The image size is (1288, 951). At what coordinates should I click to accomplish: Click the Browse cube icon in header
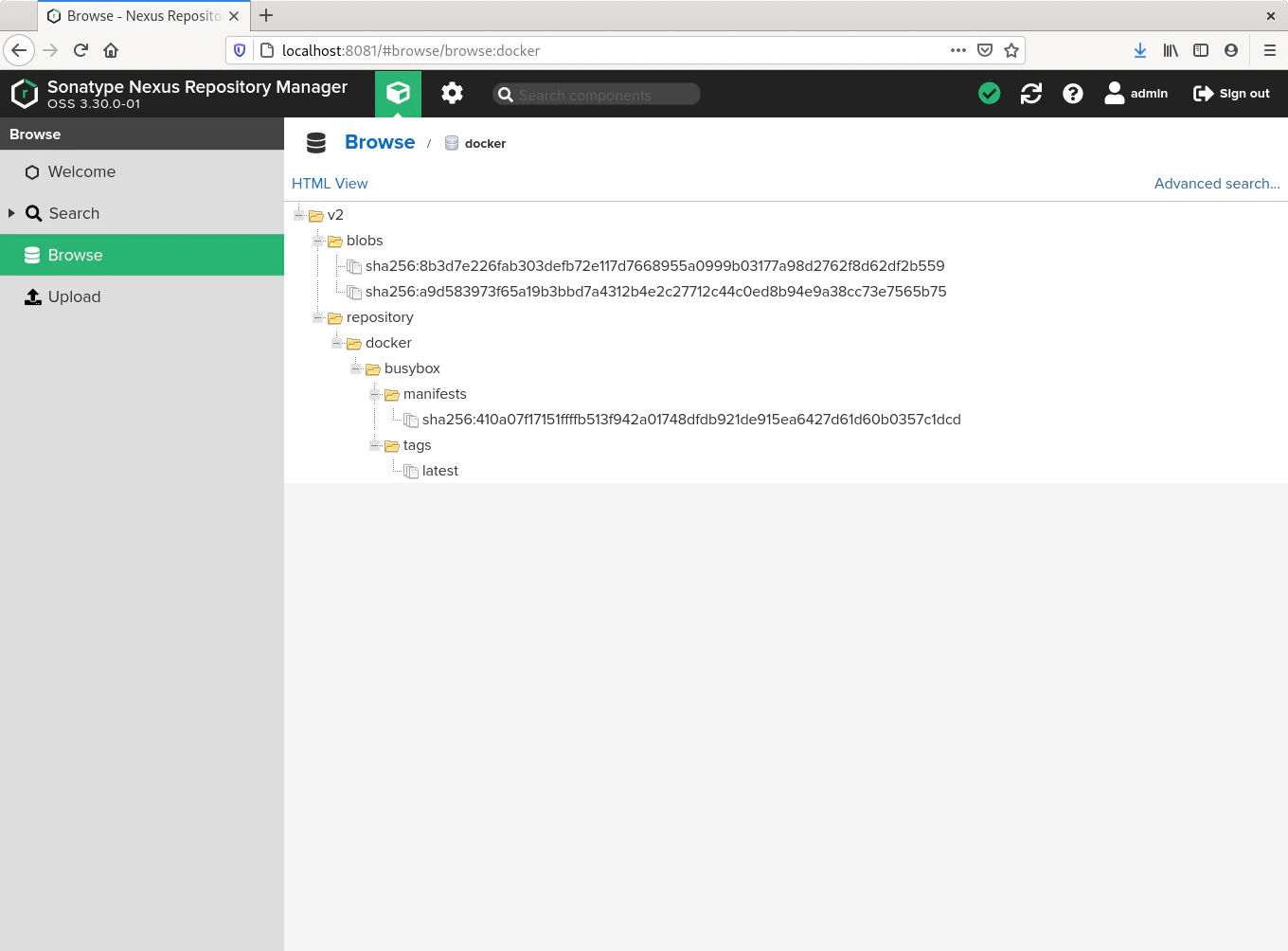click(x=398, y=93)
